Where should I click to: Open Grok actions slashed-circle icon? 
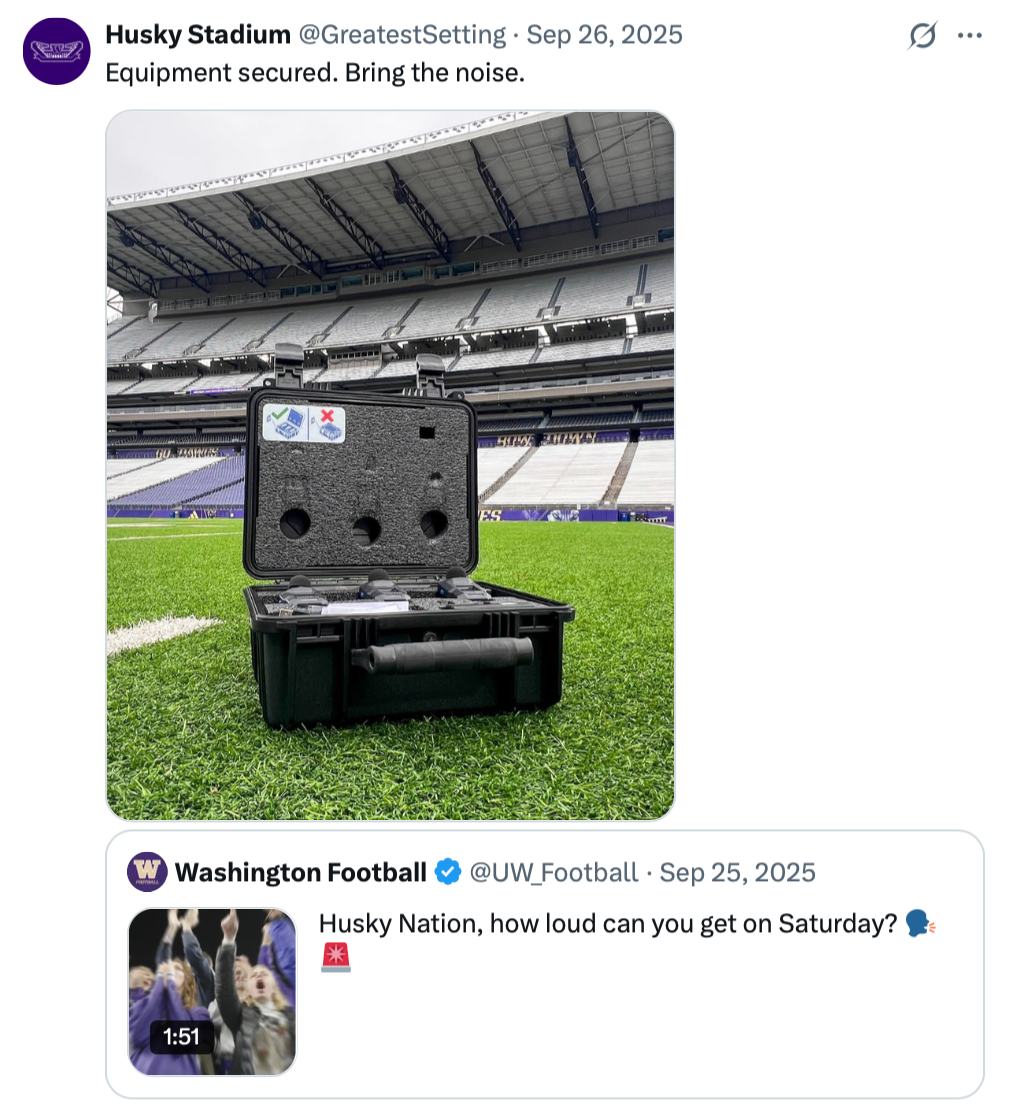pyautogui.click(x=922, y=35)
